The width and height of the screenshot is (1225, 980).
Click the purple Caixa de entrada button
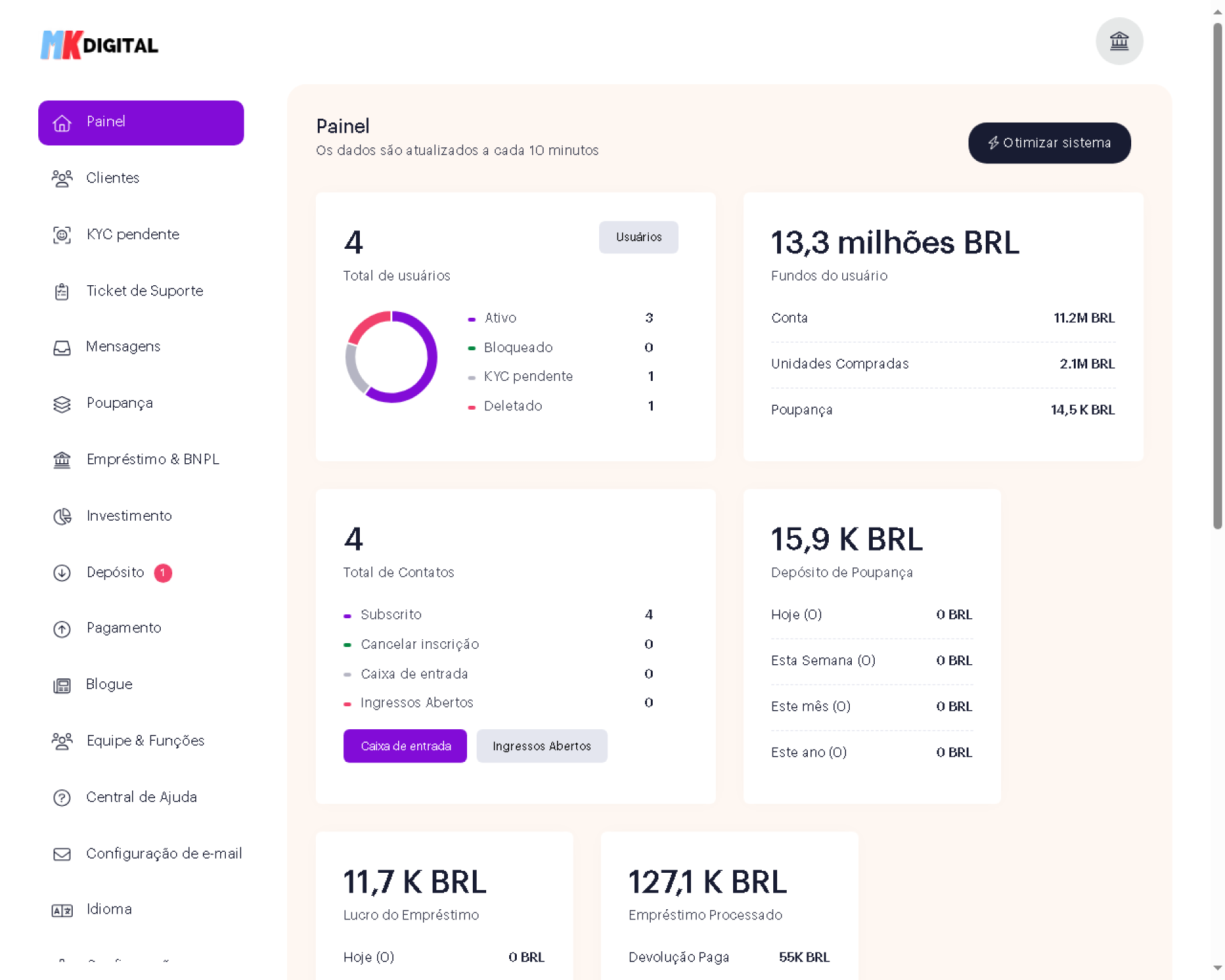405,746
